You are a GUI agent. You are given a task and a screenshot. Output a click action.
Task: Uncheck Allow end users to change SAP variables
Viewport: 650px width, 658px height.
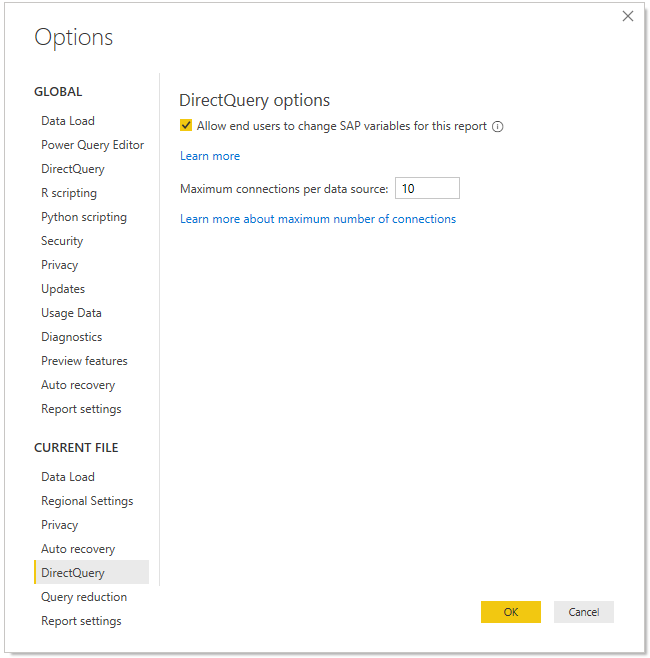click(x=186, y=125)
